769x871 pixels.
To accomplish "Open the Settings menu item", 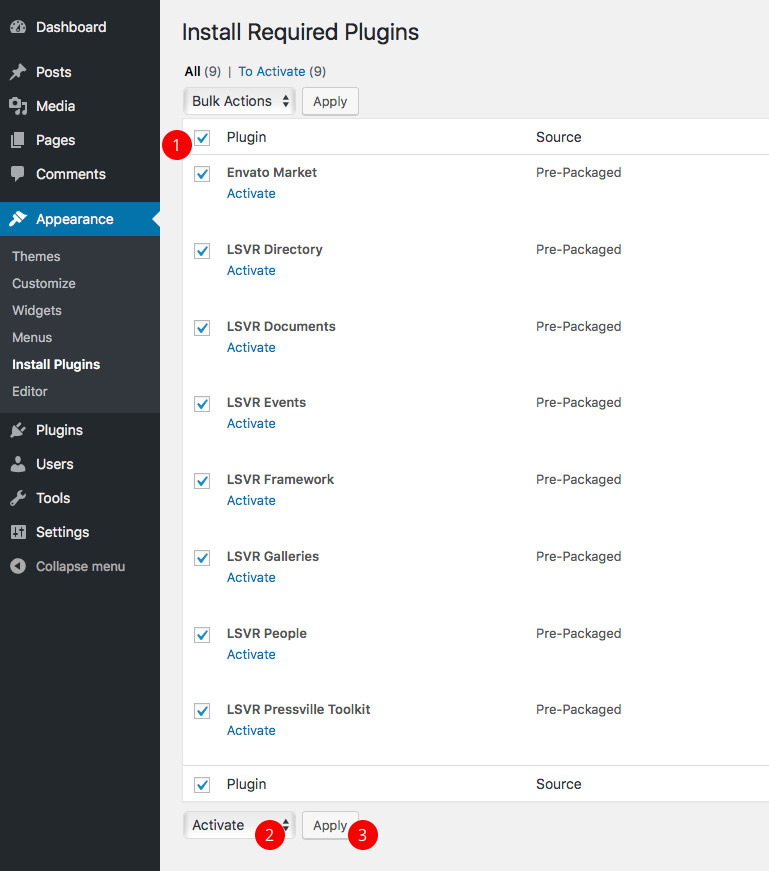I will [x=62, y=532].
